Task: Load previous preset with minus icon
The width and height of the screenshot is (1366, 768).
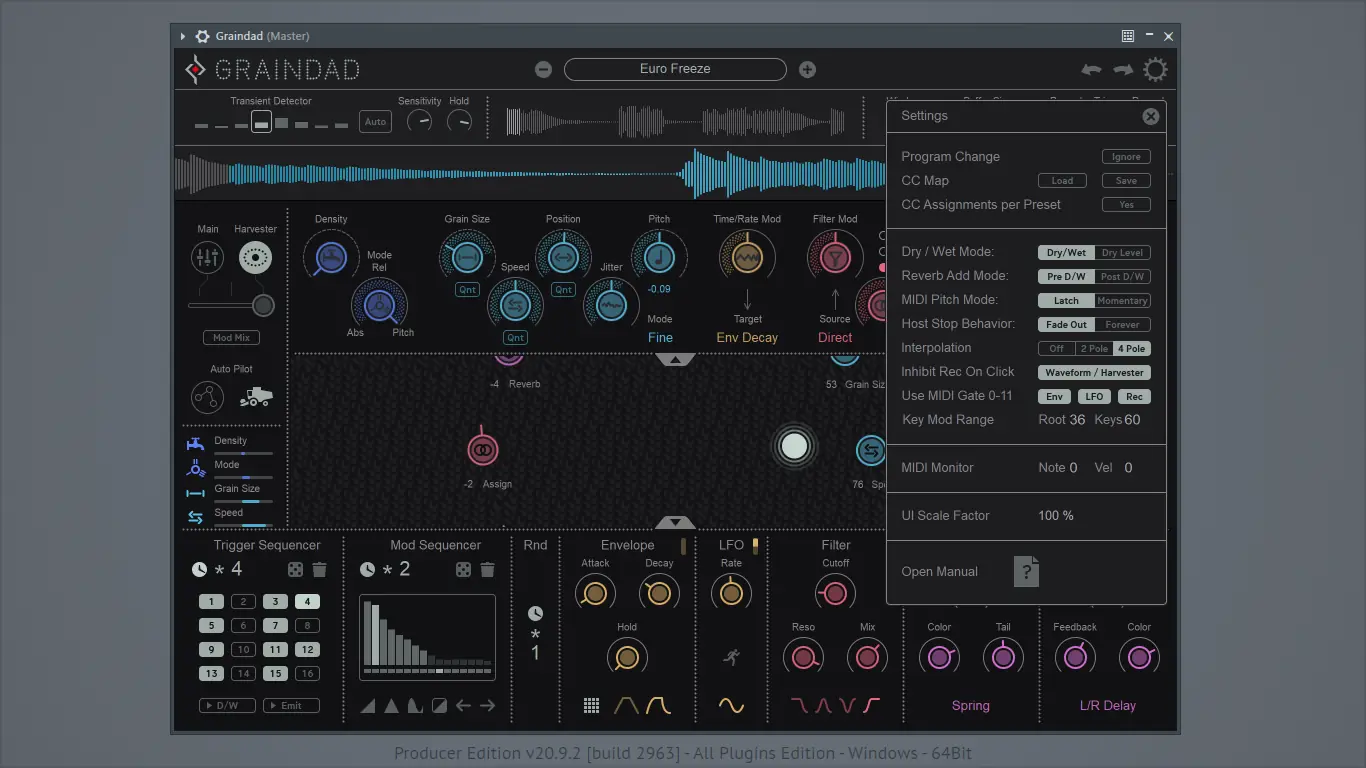Action: pos(543,69)
